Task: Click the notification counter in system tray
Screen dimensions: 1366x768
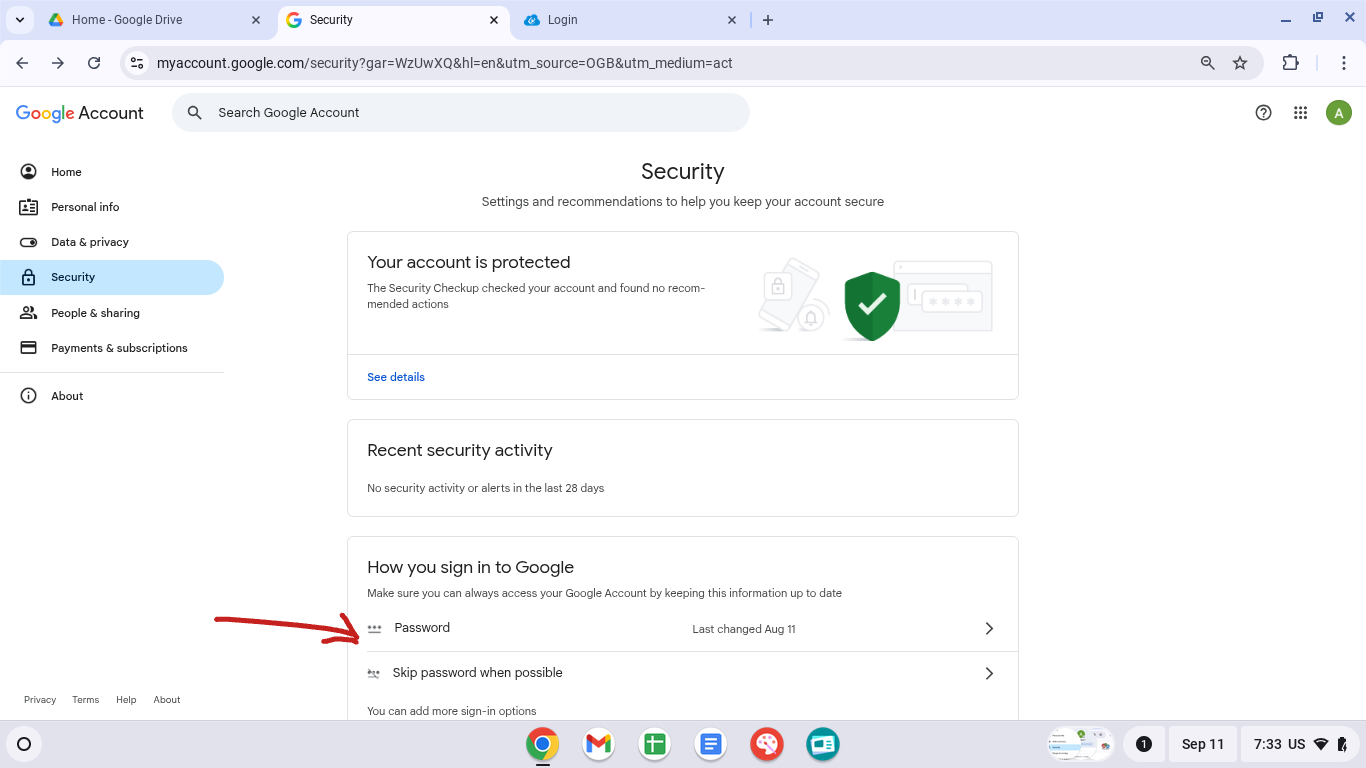Action: (x=1144, y=744)
